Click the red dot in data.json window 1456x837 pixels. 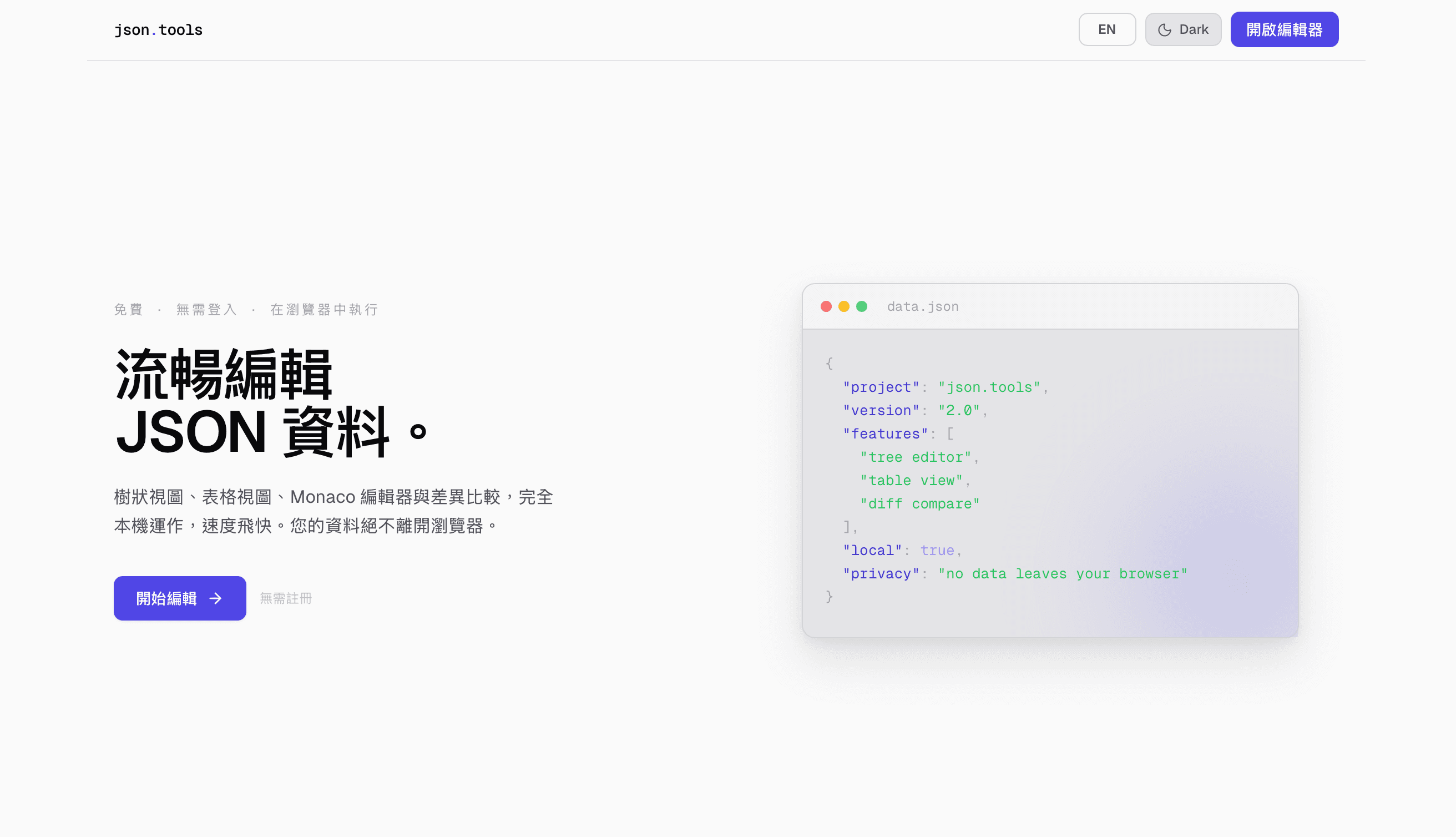(826, 306)
